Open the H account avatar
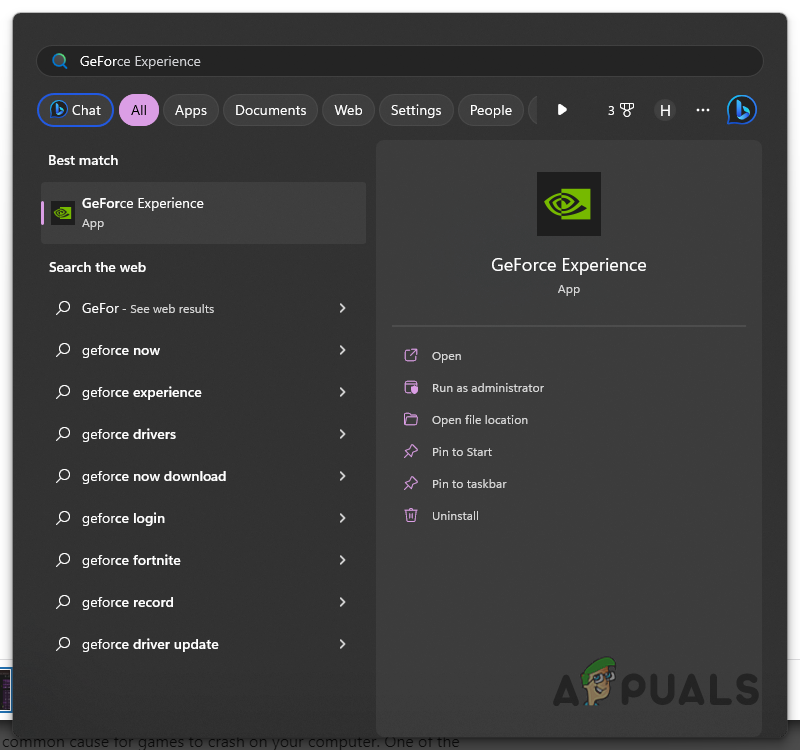 pyautogui.click(x=665, y=110)
